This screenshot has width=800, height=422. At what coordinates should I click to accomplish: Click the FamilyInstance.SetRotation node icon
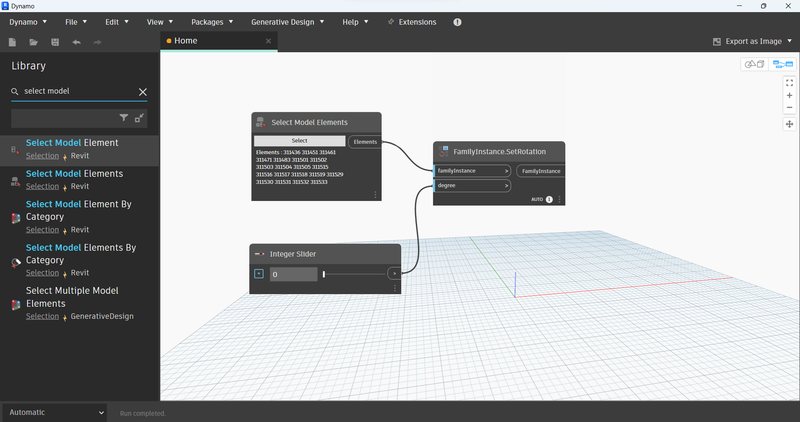tap(443, 152)
